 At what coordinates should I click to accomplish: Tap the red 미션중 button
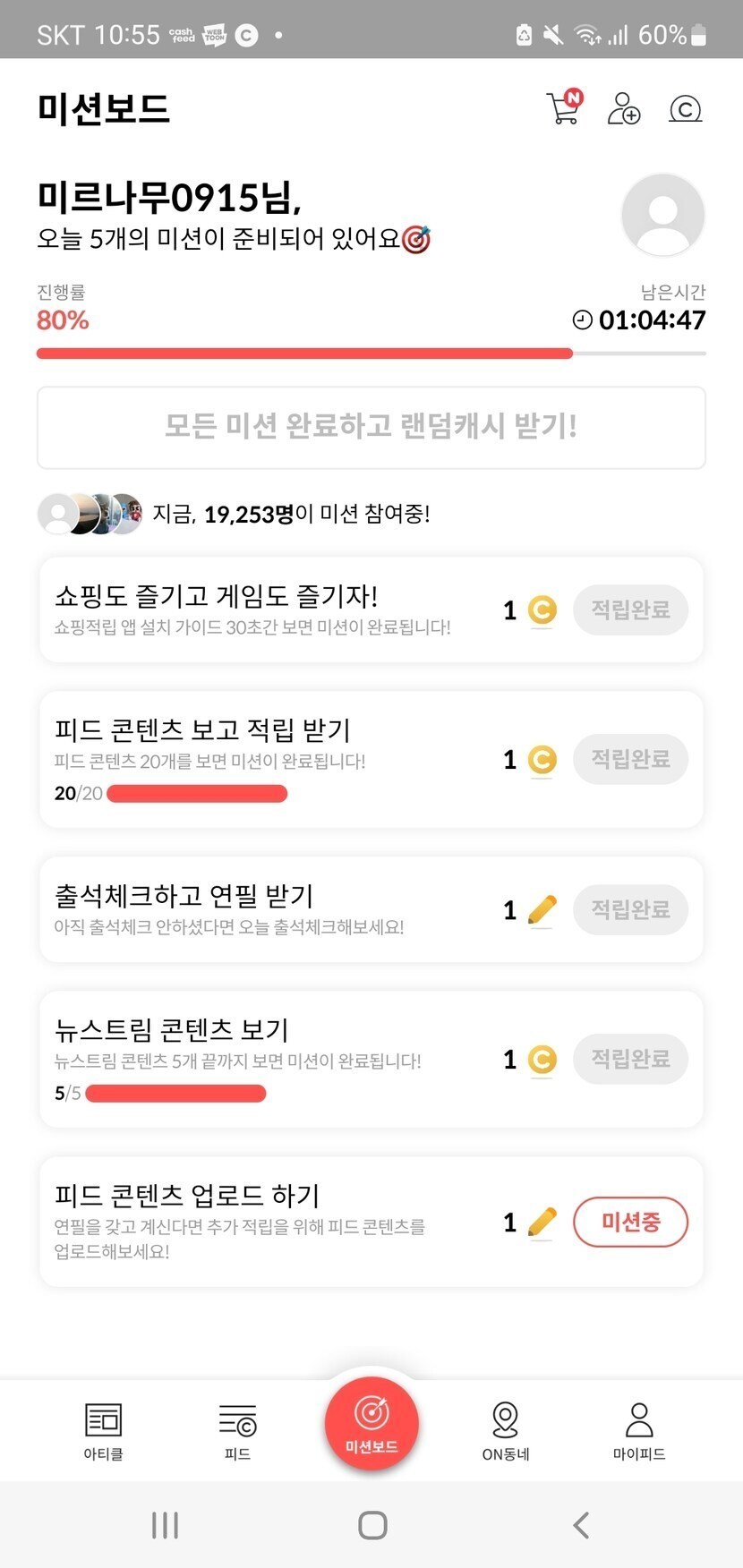point(630,1222)
